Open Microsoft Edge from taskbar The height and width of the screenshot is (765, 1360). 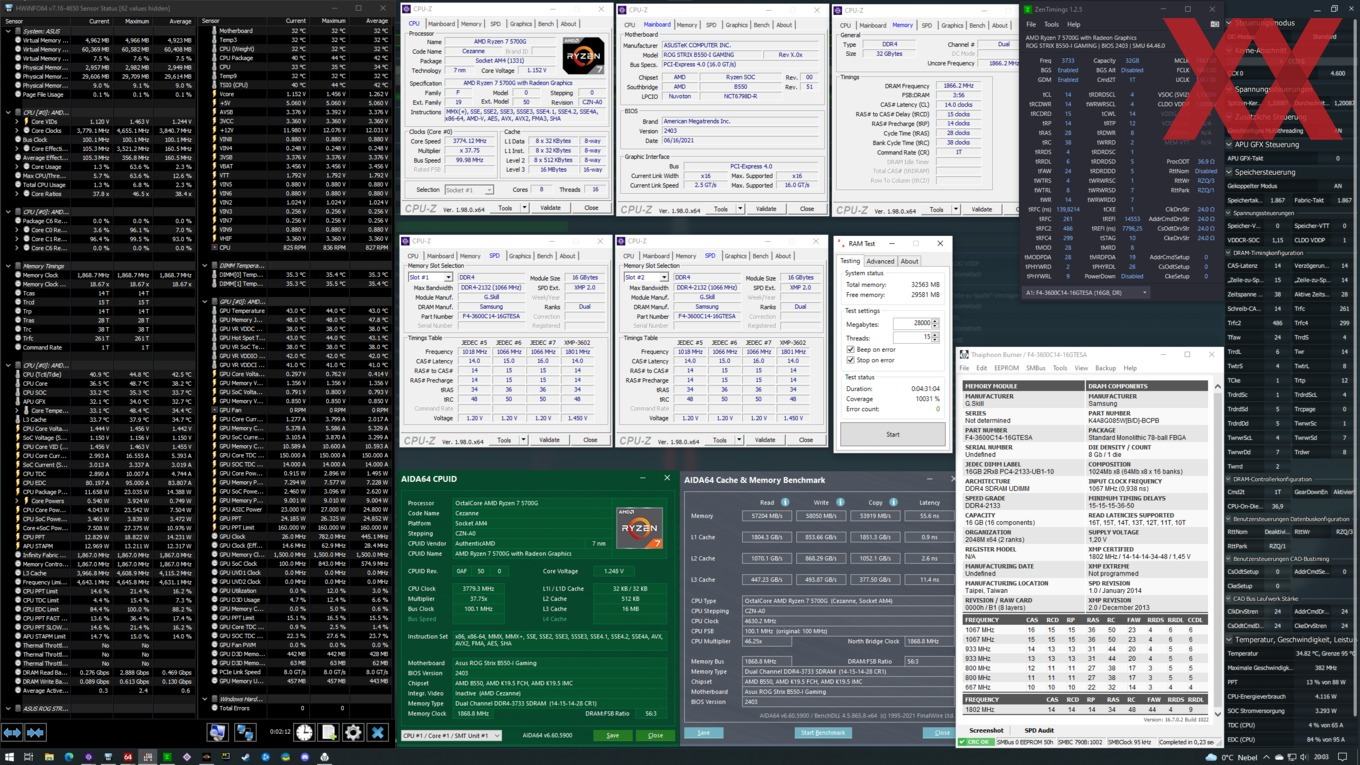[69, 757]
